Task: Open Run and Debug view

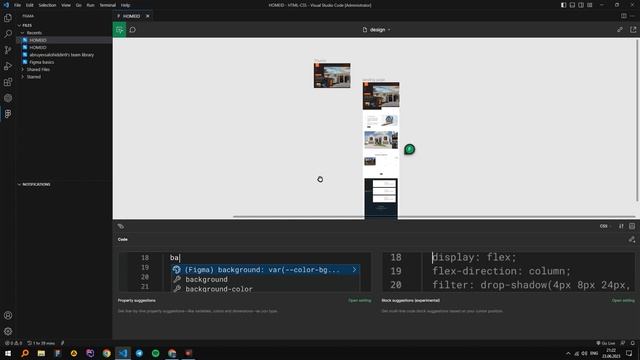Action: coord(8,66)
